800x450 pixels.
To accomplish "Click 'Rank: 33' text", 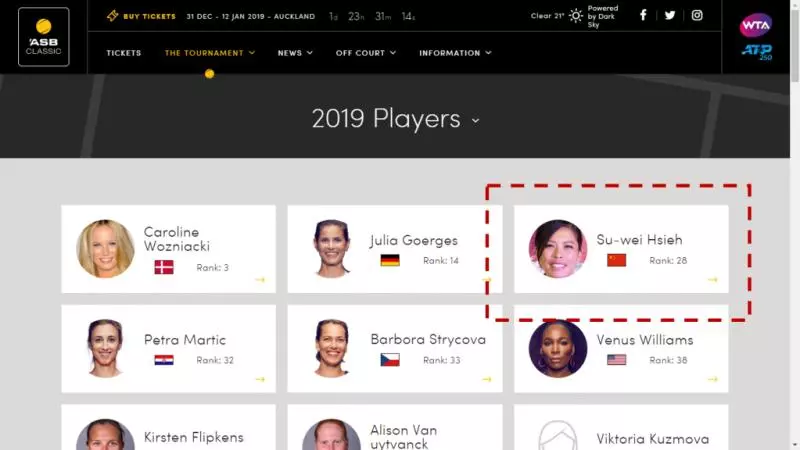I will pyautogui.click(x=441, y=360).
